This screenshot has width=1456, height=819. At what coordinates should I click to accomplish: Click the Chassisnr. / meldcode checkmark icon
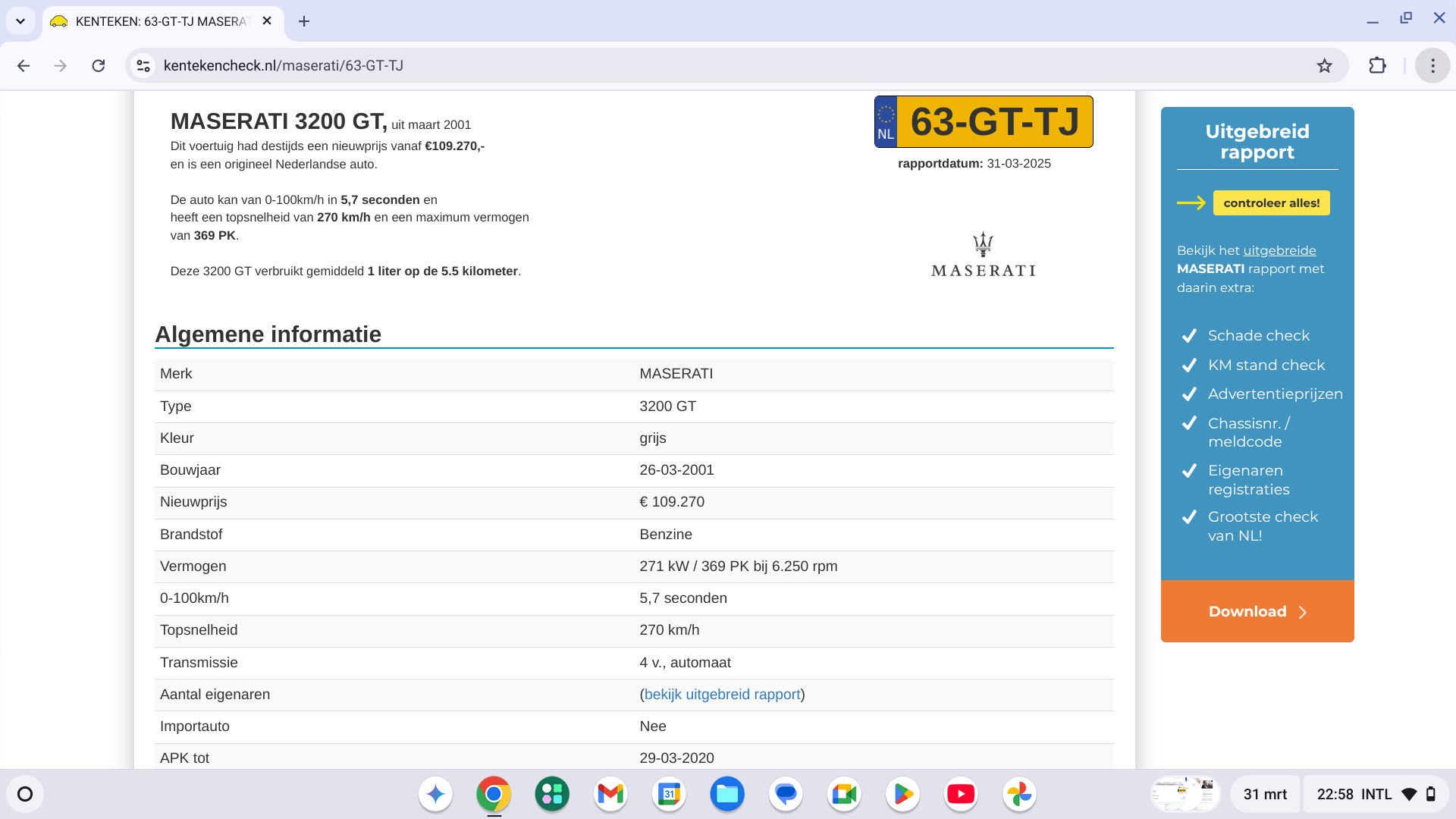pyautogui.click(x=1189, y=423)
